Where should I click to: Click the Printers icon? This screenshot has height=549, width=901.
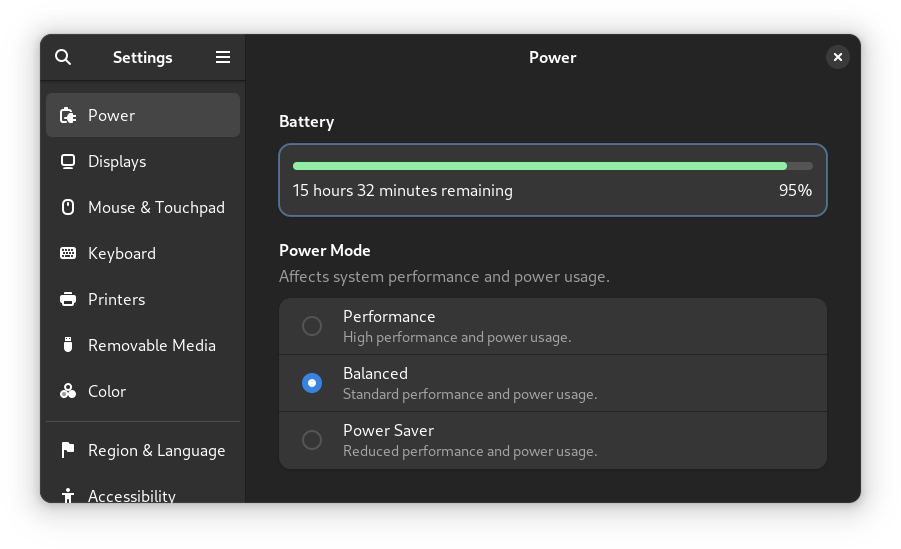point(68,299)
